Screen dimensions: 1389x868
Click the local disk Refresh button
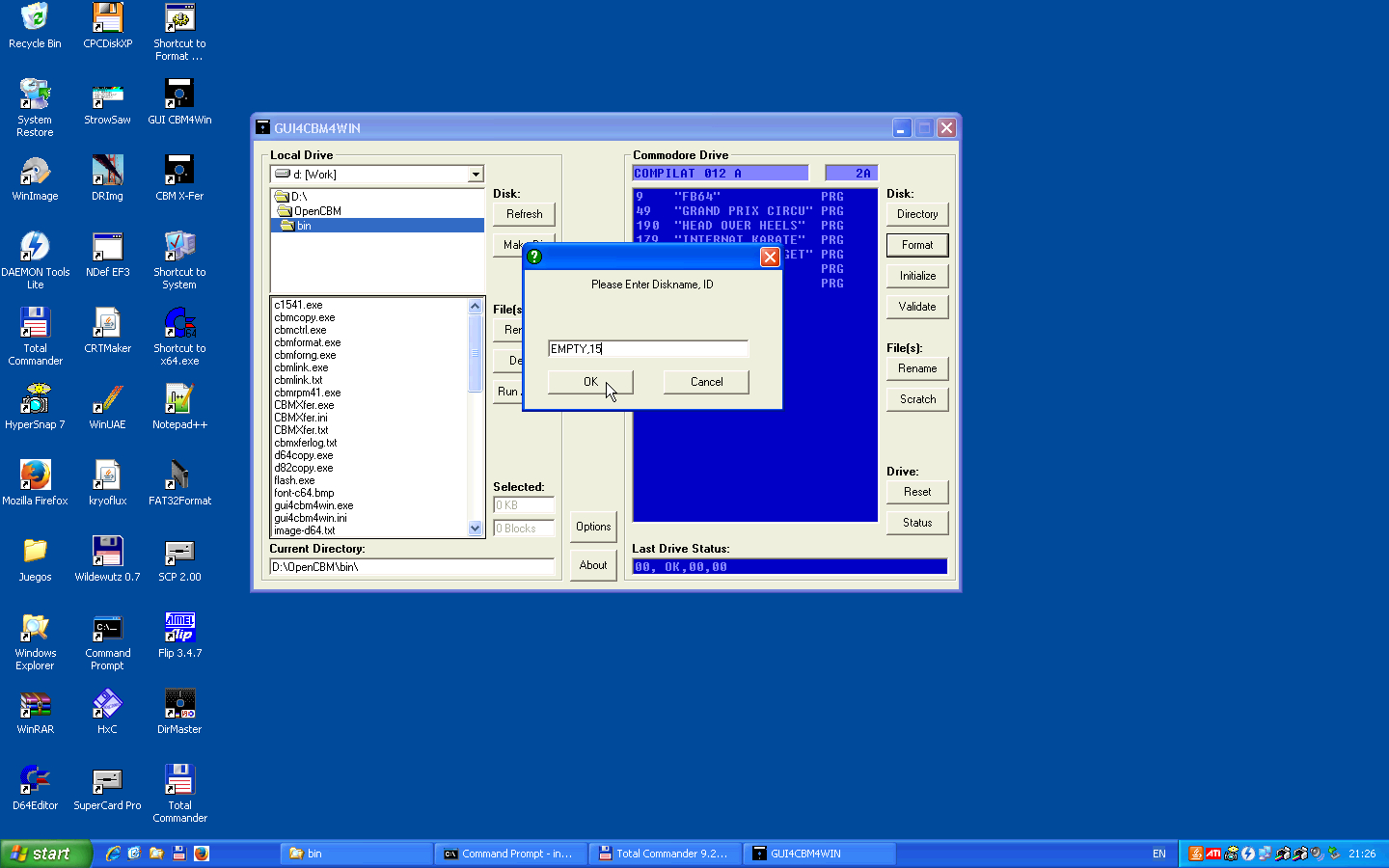524,214
